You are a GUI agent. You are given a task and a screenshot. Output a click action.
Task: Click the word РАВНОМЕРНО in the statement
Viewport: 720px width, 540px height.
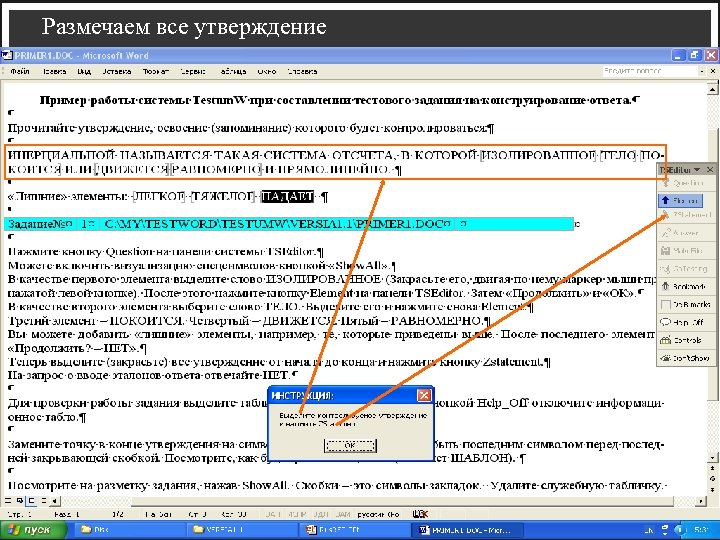point(216,169)
